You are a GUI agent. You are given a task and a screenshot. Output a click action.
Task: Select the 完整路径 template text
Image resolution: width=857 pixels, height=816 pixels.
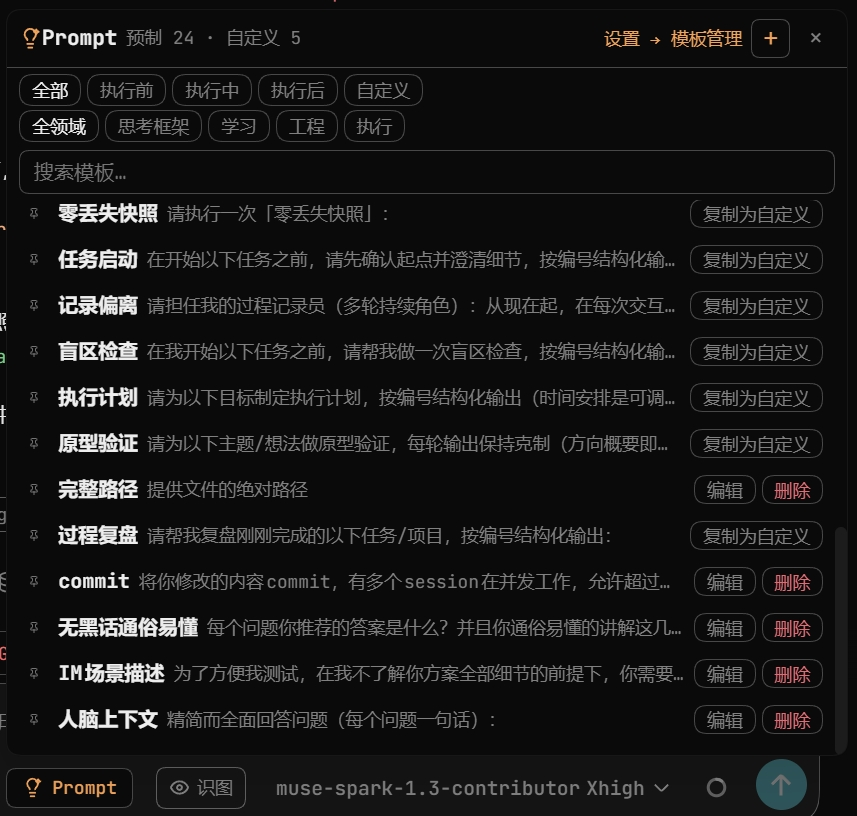point(183,490)
